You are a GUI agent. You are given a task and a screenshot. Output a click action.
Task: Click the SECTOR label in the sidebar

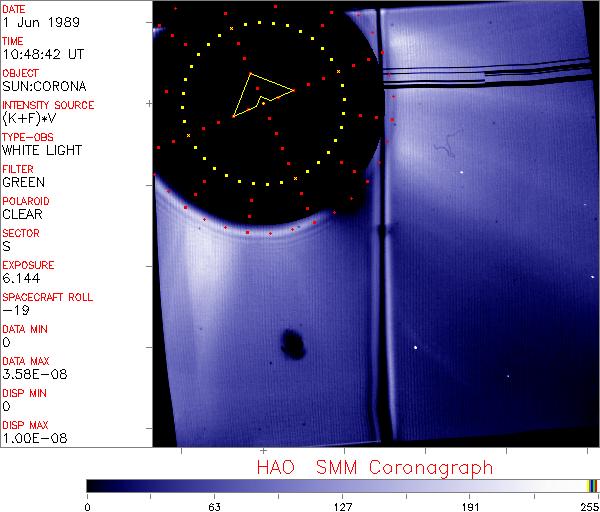point(20,233)
